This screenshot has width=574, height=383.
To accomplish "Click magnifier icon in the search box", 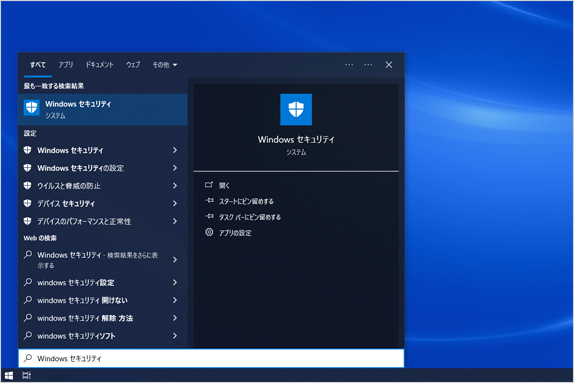I will [28, 358].
